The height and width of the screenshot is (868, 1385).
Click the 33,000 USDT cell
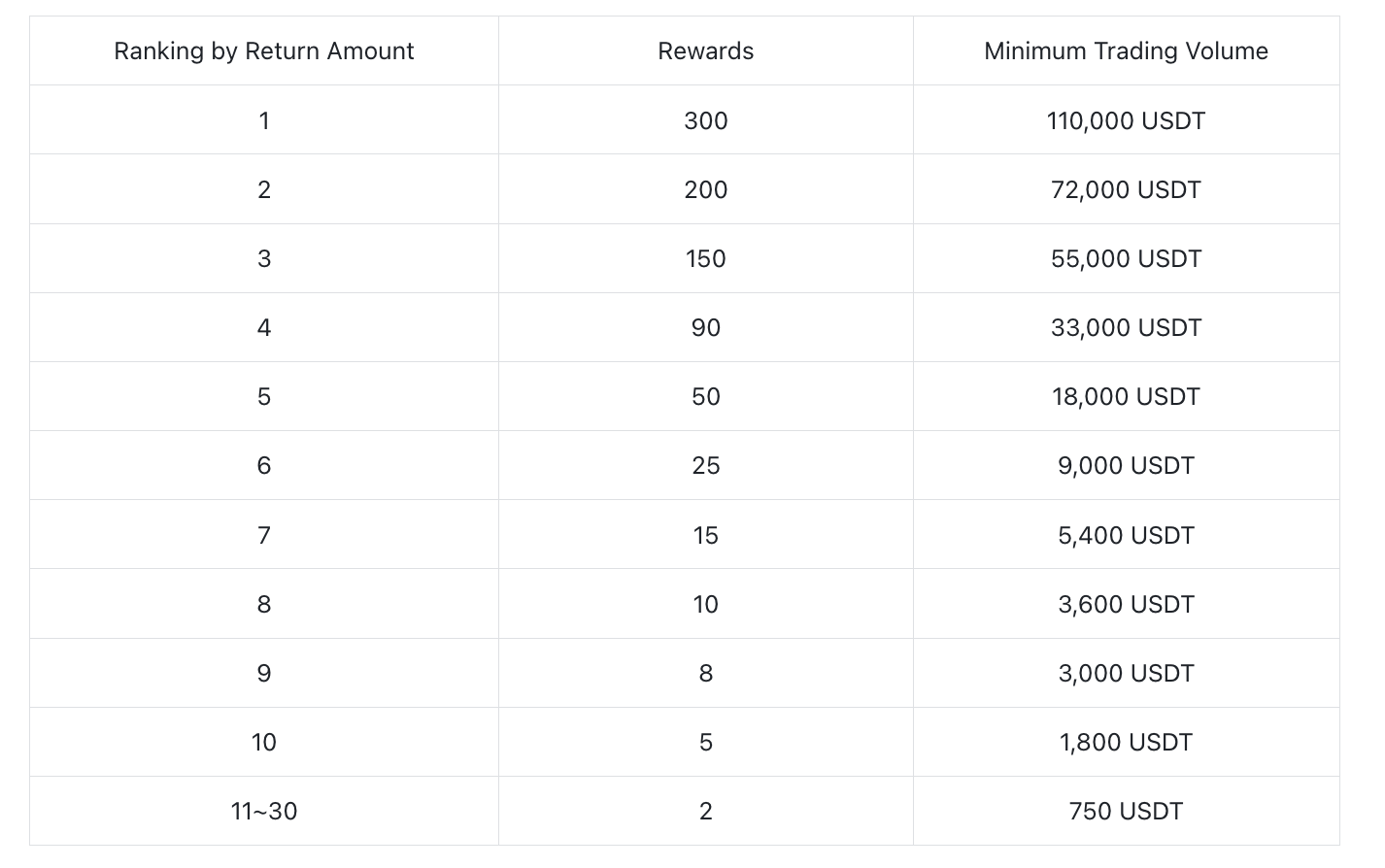click(1126, 327)
